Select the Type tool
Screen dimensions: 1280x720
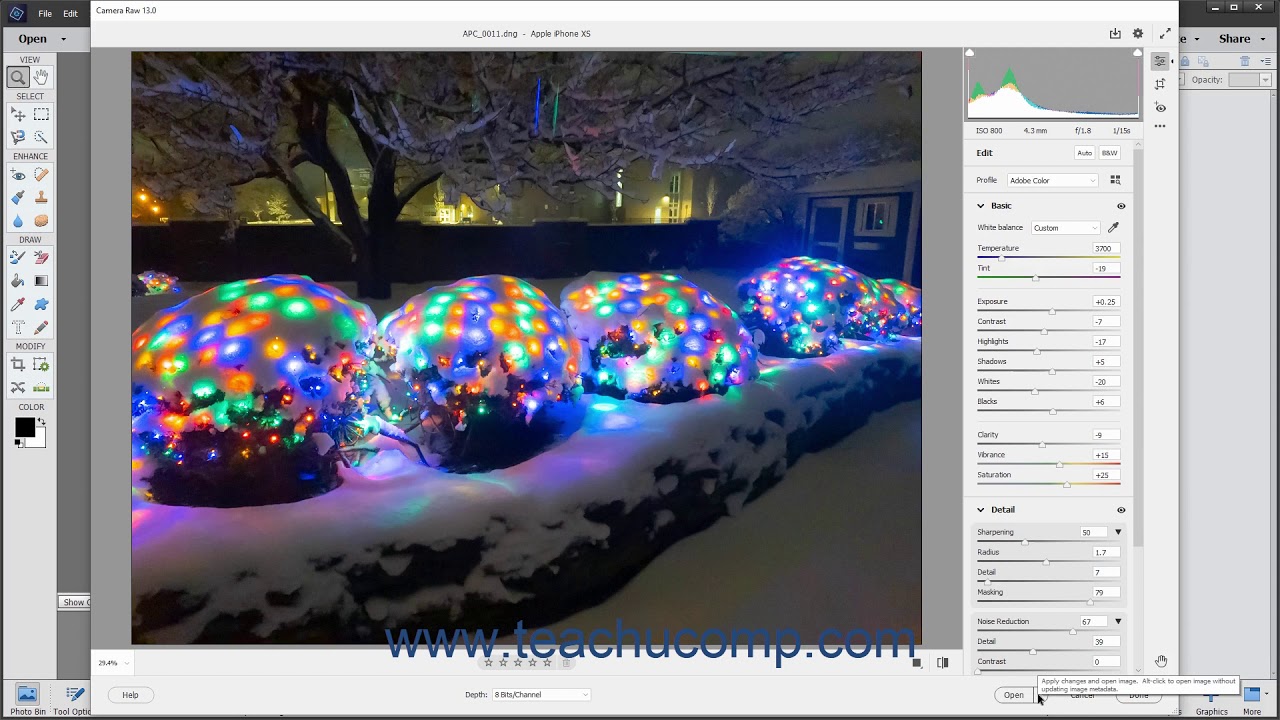click(x=18, y=327)
